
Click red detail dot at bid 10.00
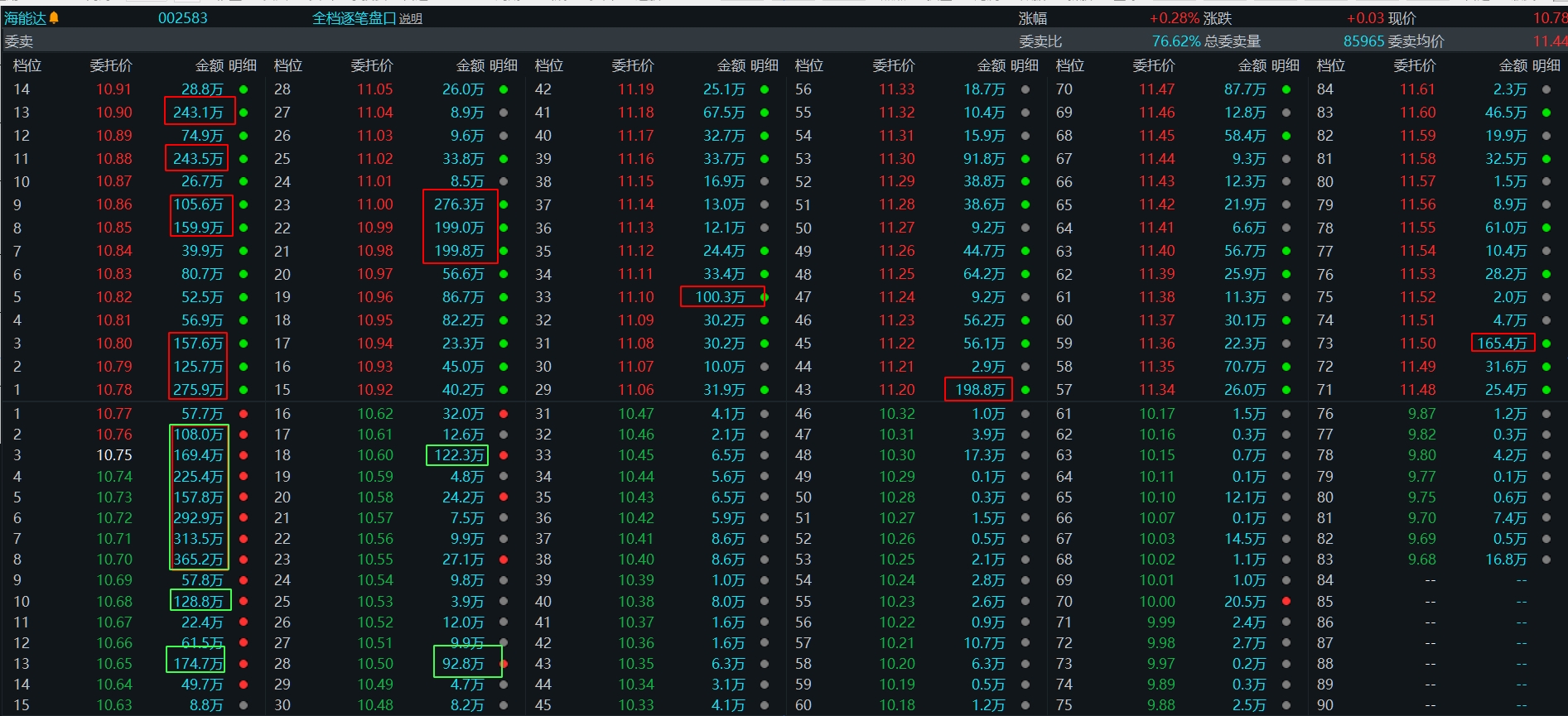(x=1286, y=602)
